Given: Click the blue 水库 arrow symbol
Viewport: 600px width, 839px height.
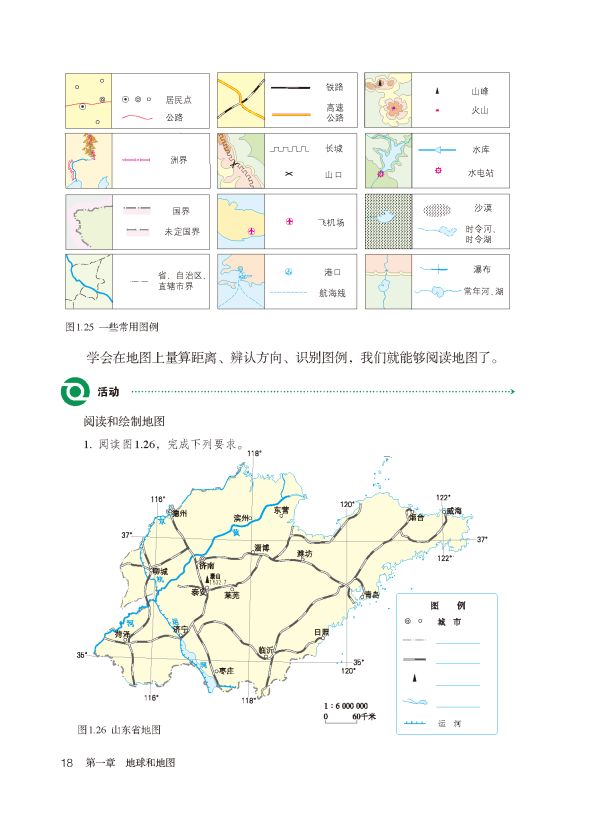Looking at the screenshot, I should pyautogui.click(x=437, y=150).
